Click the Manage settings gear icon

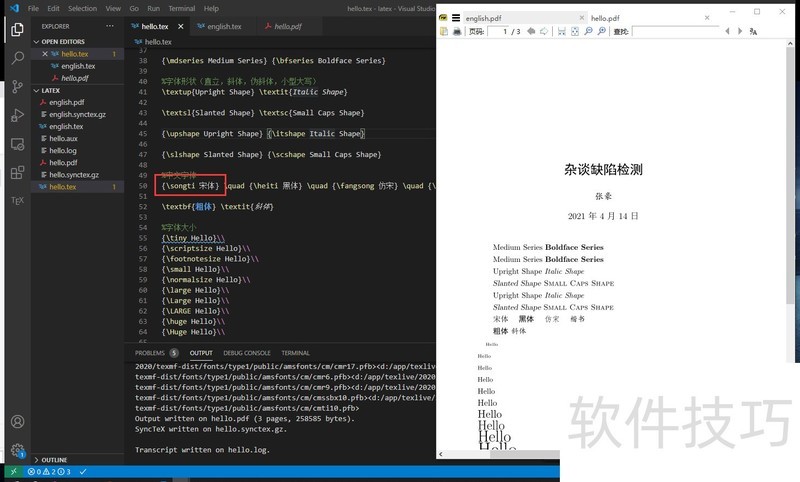(17, 450)
